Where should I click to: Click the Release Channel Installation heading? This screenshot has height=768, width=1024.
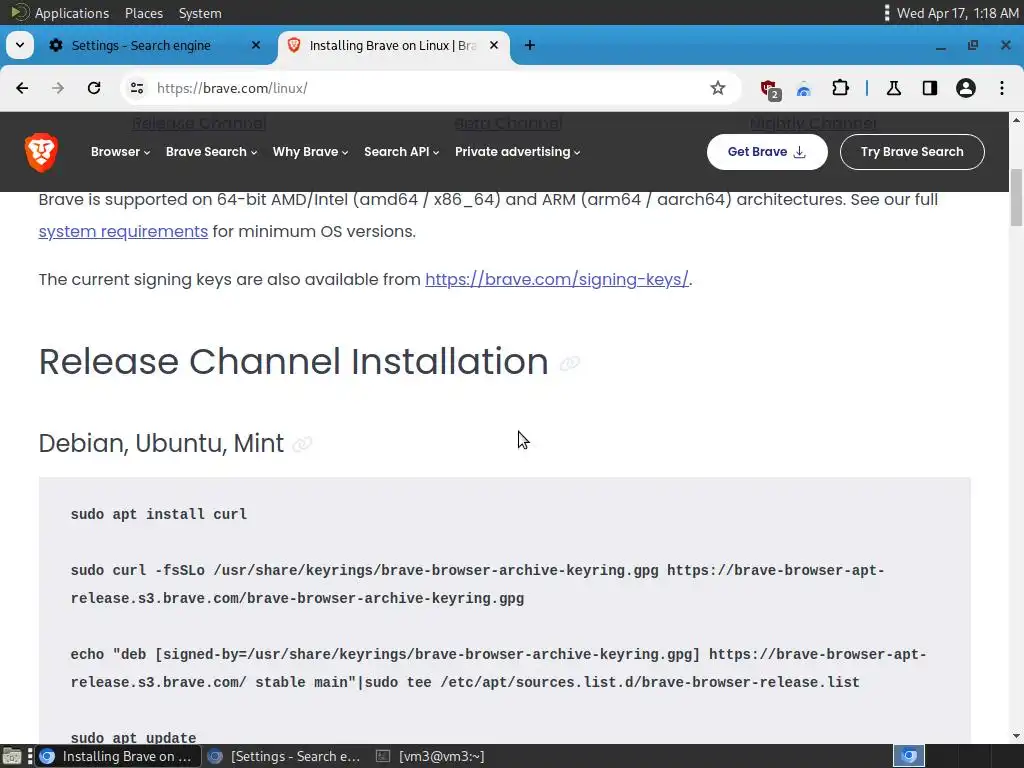point(293,362)
